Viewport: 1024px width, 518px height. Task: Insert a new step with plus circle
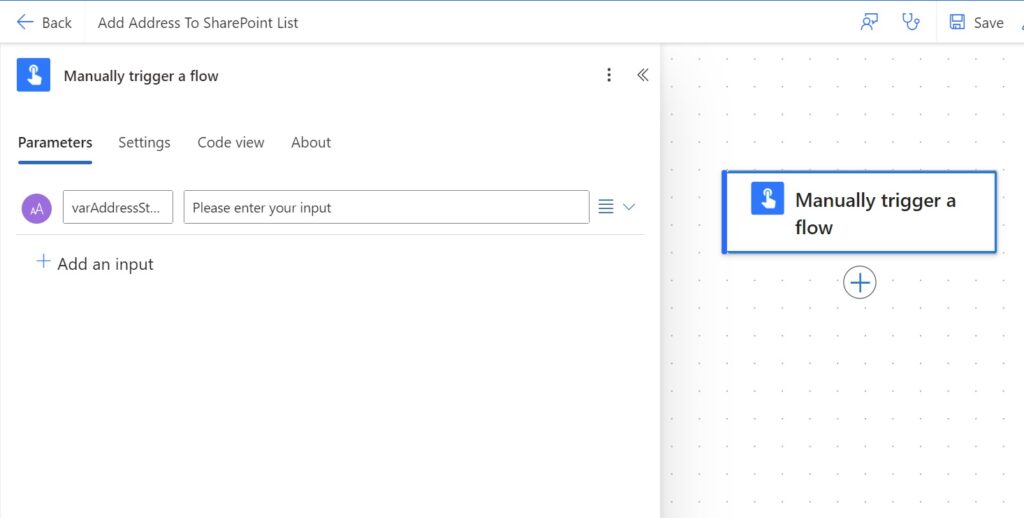coord(859,283)
